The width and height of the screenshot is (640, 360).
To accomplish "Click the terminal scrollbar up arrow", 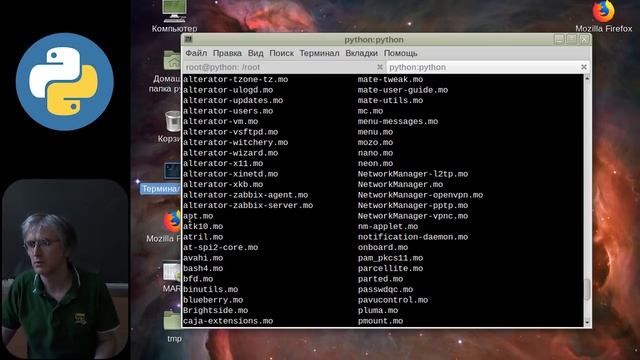I will click(x=587, y=78).
